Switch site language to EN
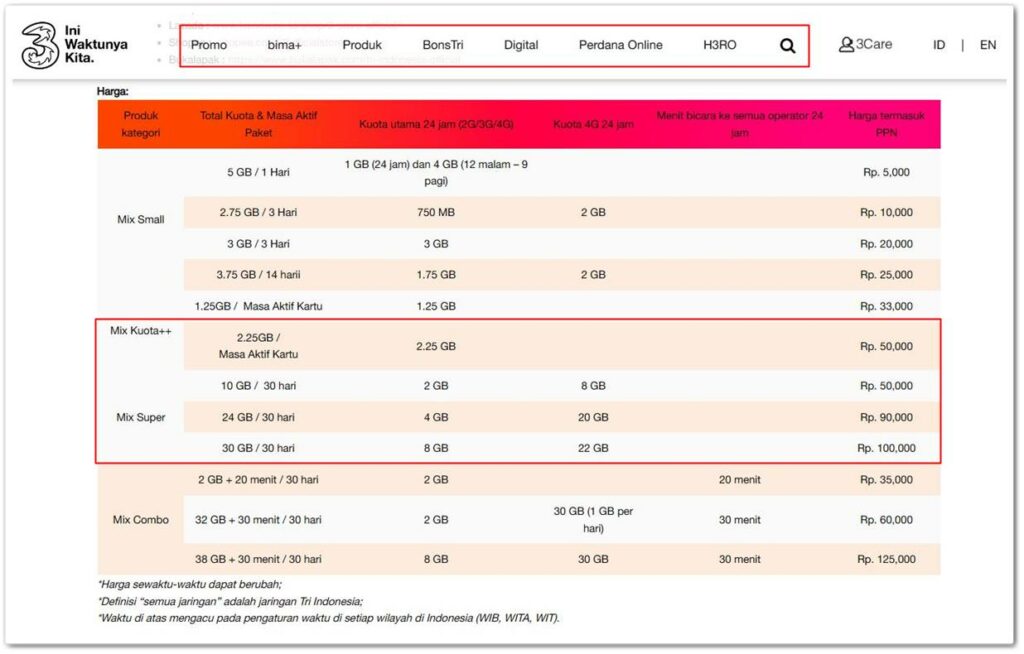Image resolution: width=1024 pixels, height=654 pixels. [987, 44]
